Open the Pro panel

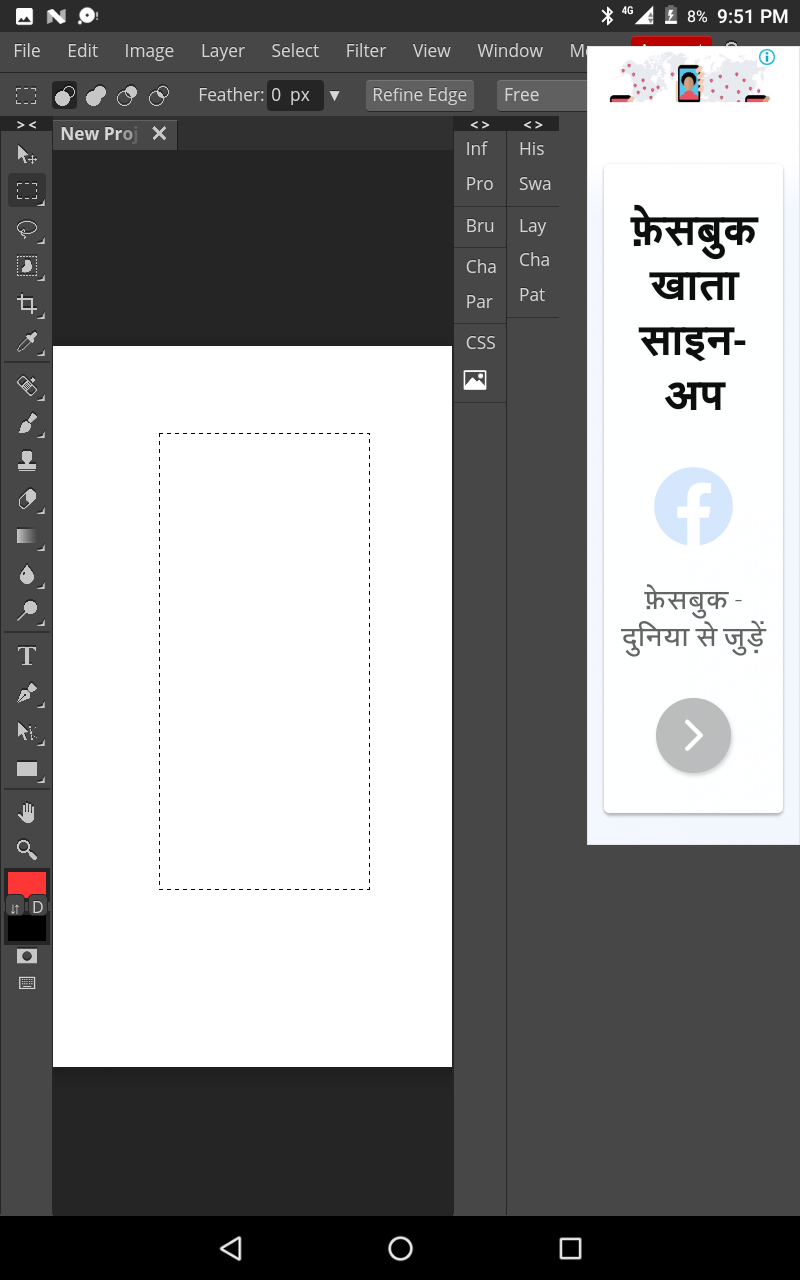point(480,184)
